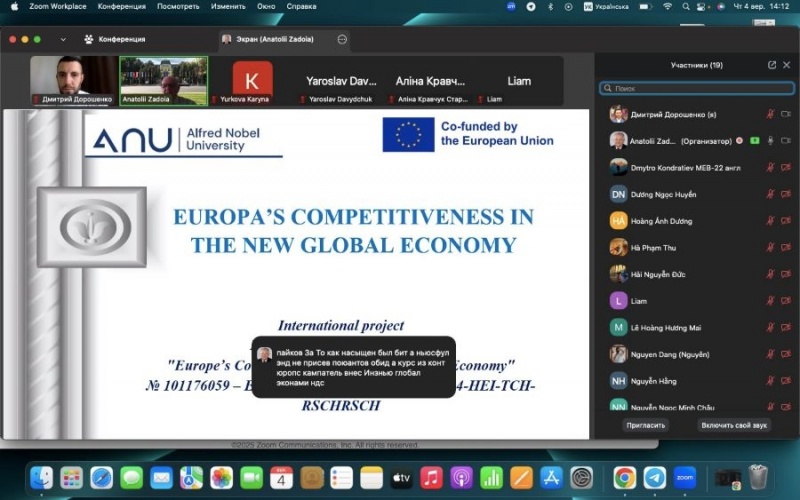Click the participant search field
Image resolution: width=800 pixels, height=500 pixels.
(696, 88)
